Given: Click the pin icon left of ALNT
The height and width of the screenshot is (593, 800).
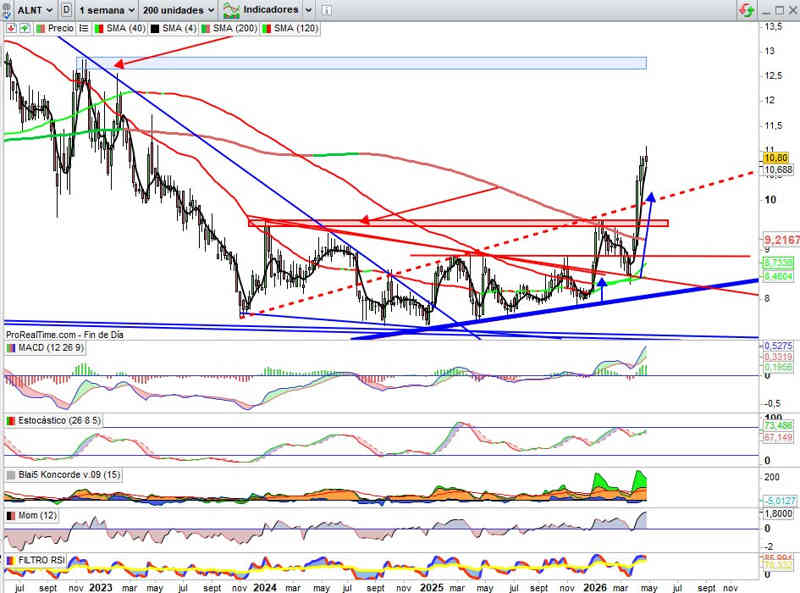Looking at the screenshot, I should pyautogui.click(x=8, y=10).
